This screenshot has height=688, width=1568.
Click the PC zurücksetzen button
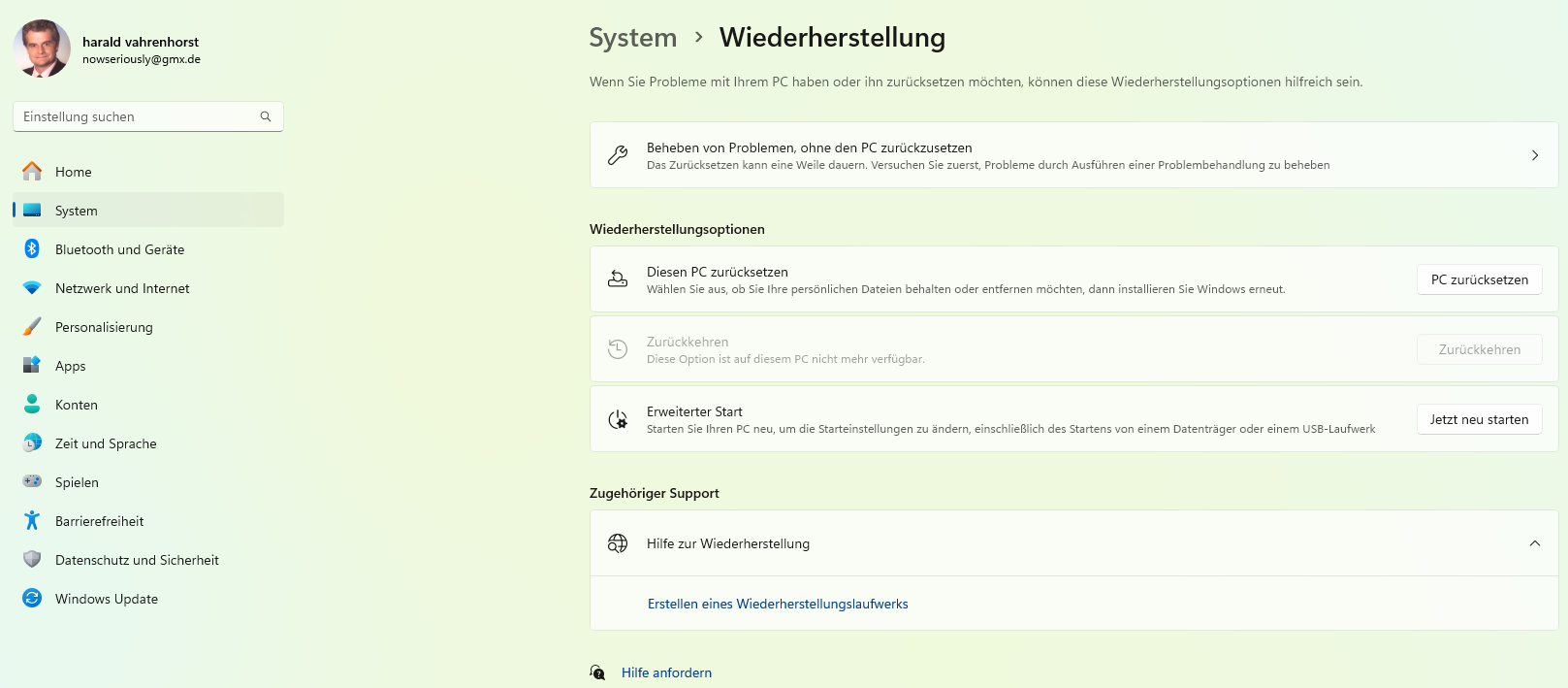tap(1480, 279)
